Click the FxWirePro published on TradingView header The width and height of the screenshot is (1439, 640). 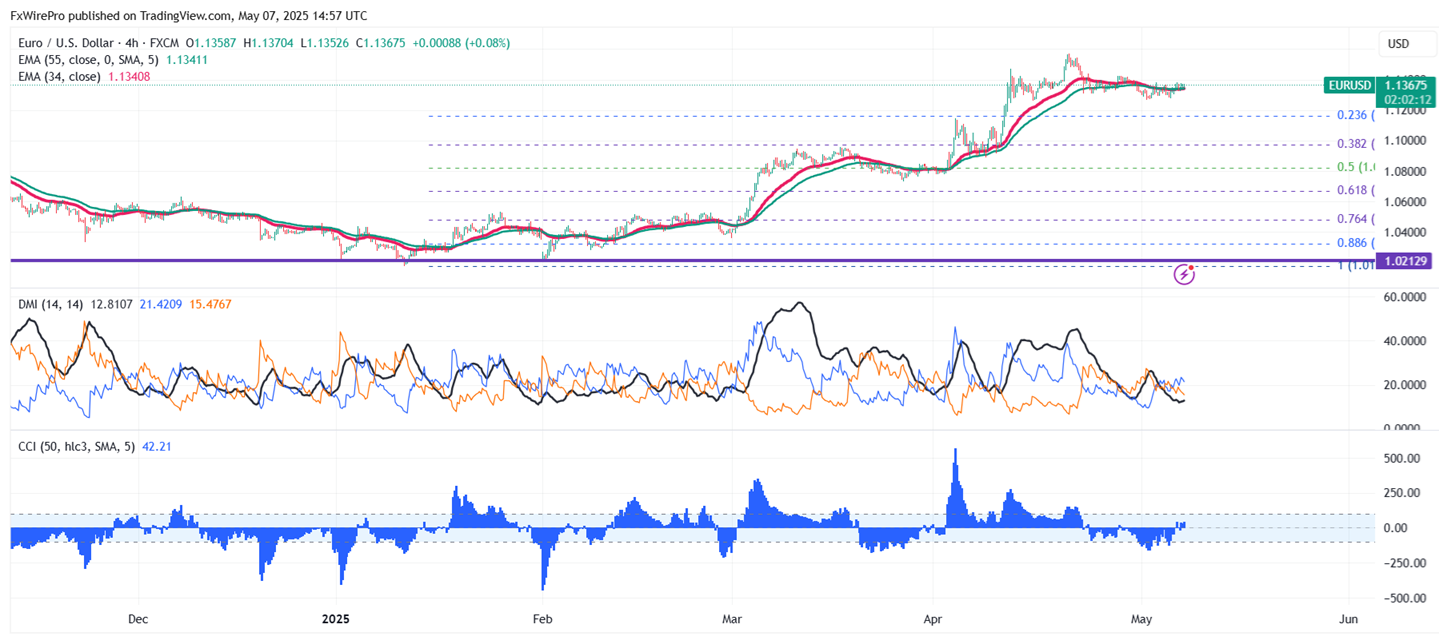pos(188,15)
